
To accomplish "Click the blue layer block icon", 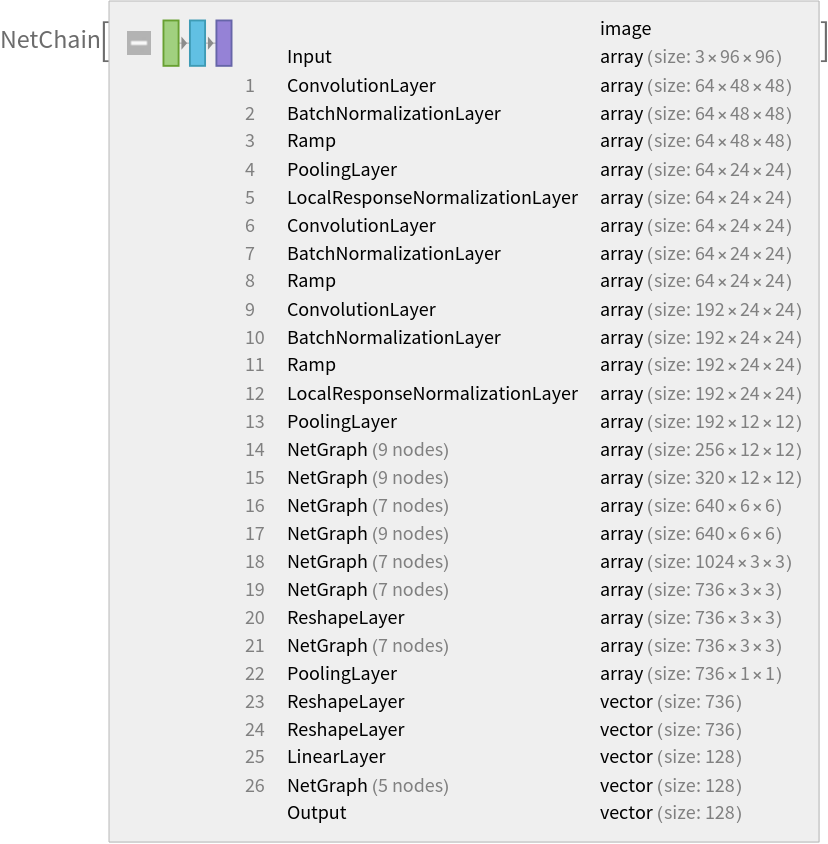I will click(197, 43).
